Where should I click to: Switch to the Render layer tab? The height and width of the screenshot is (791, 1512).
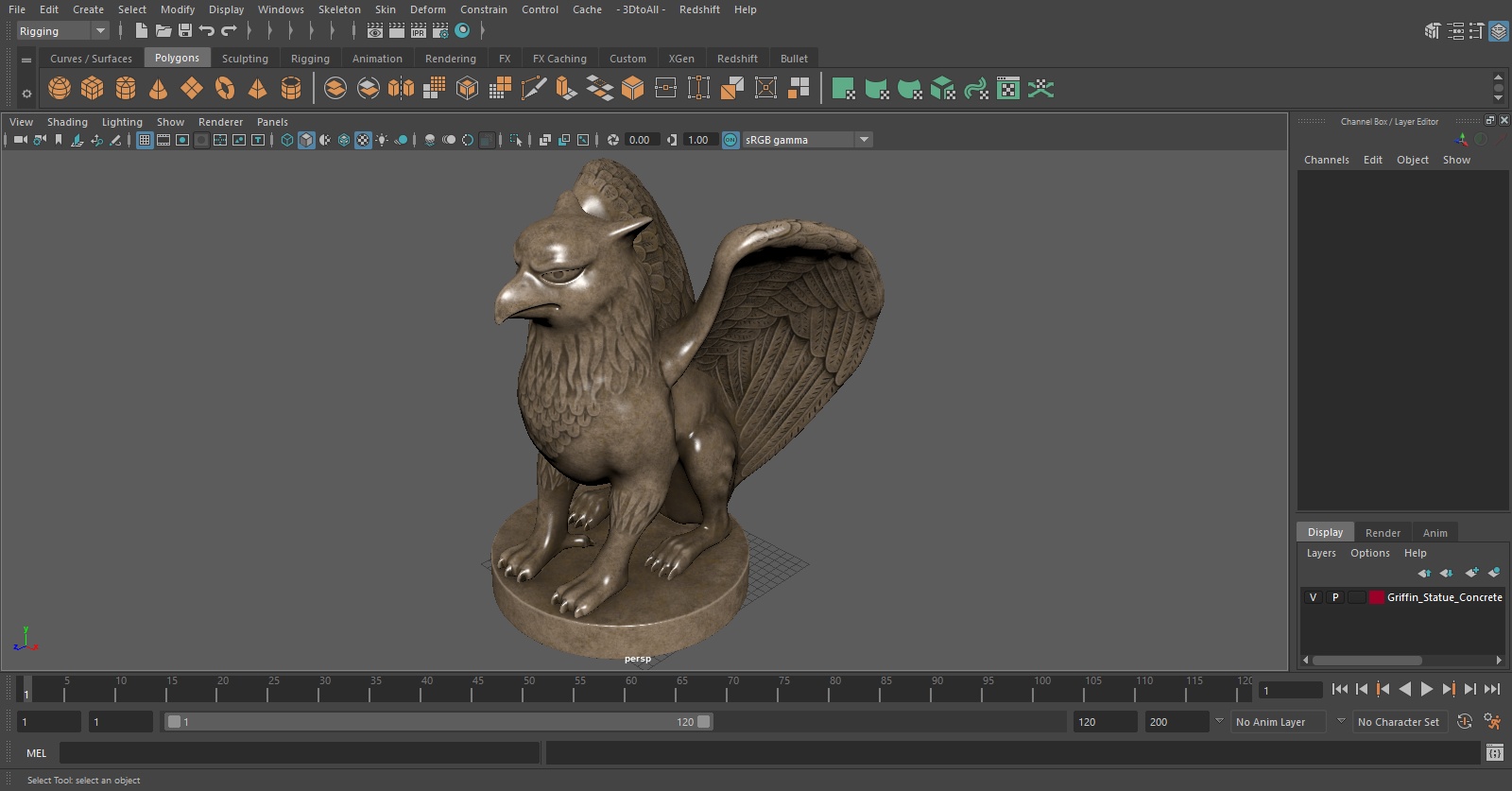coord(1383,533)
